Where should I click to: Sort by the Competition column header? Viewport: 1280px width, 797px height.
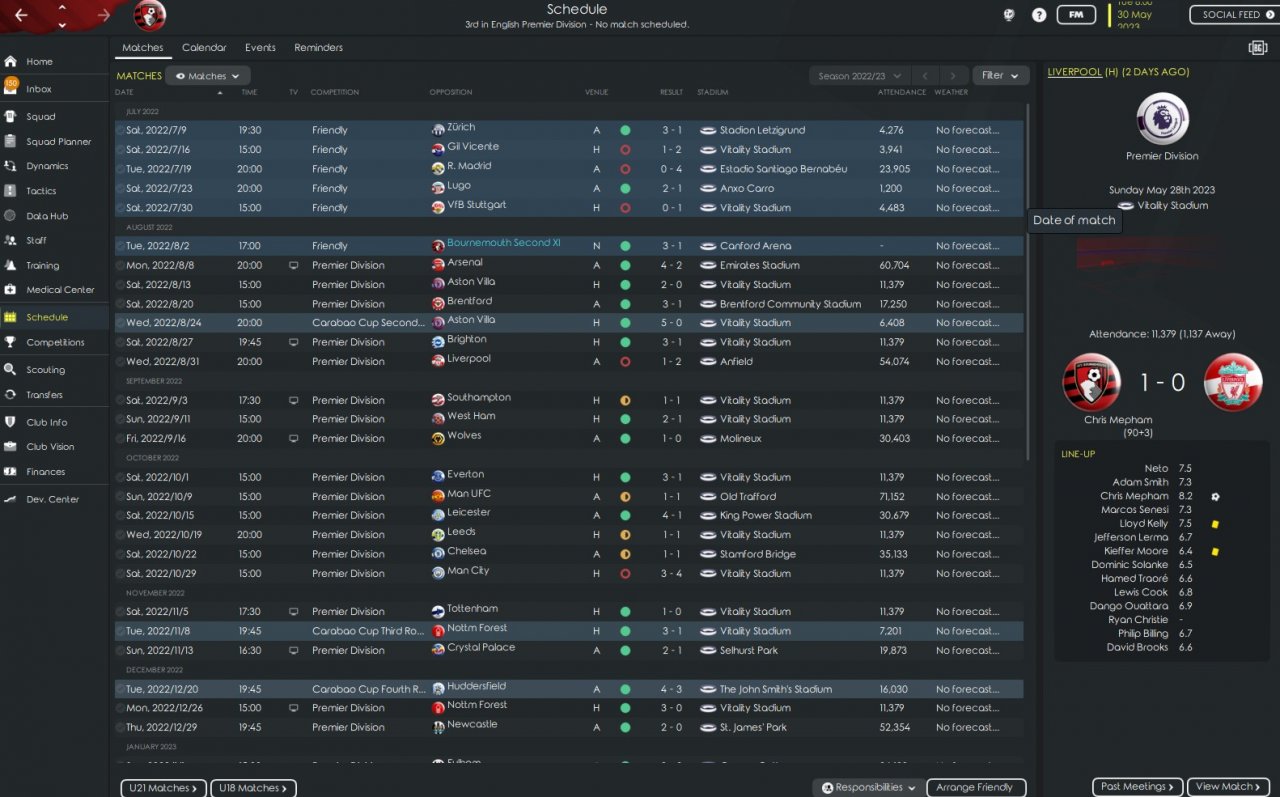[335, 92]
